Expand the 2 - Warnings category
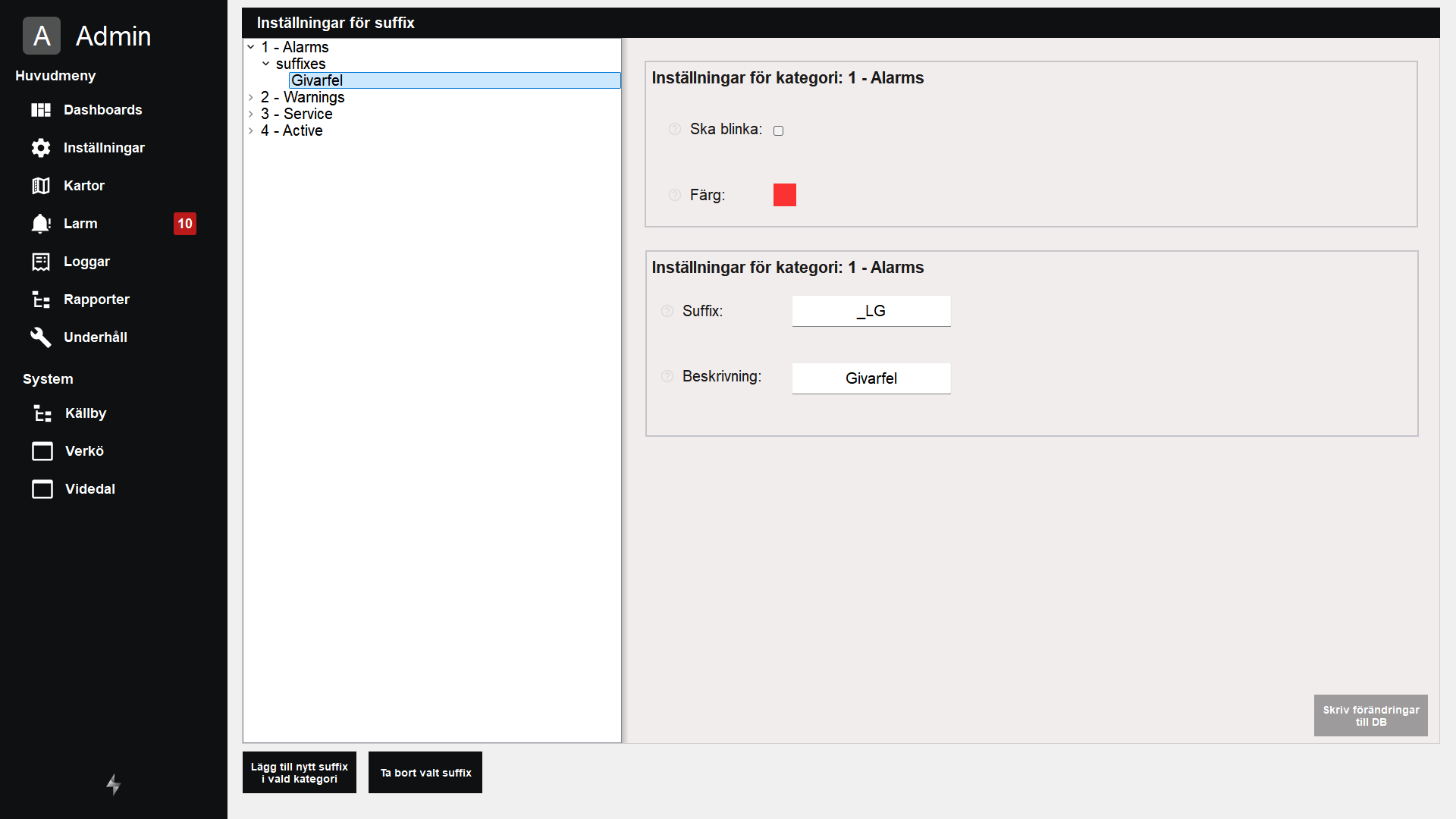1456x819 pixels. tap(251, 97)
